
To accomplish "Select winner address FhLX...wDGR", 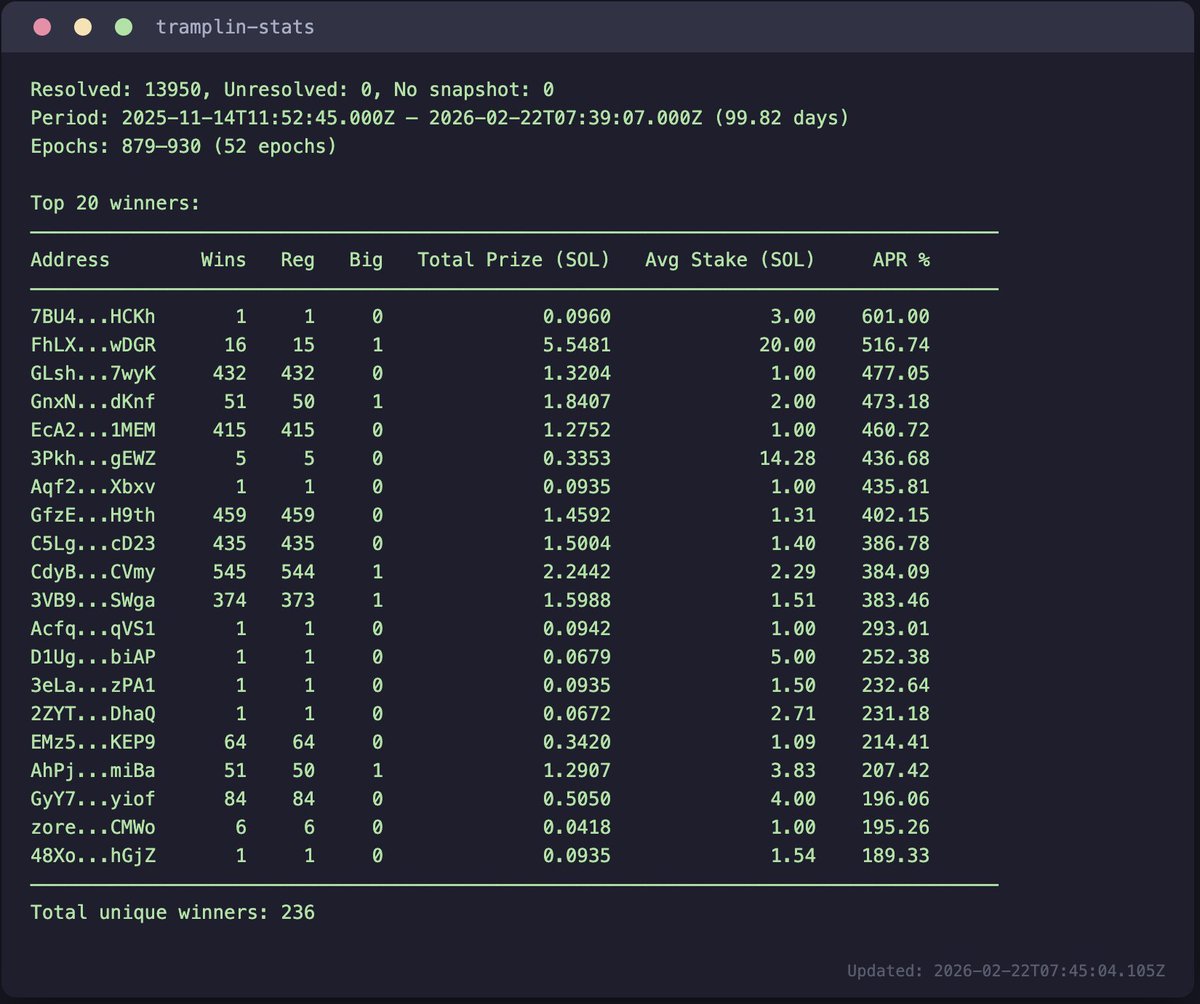I will tap(95, 344).
